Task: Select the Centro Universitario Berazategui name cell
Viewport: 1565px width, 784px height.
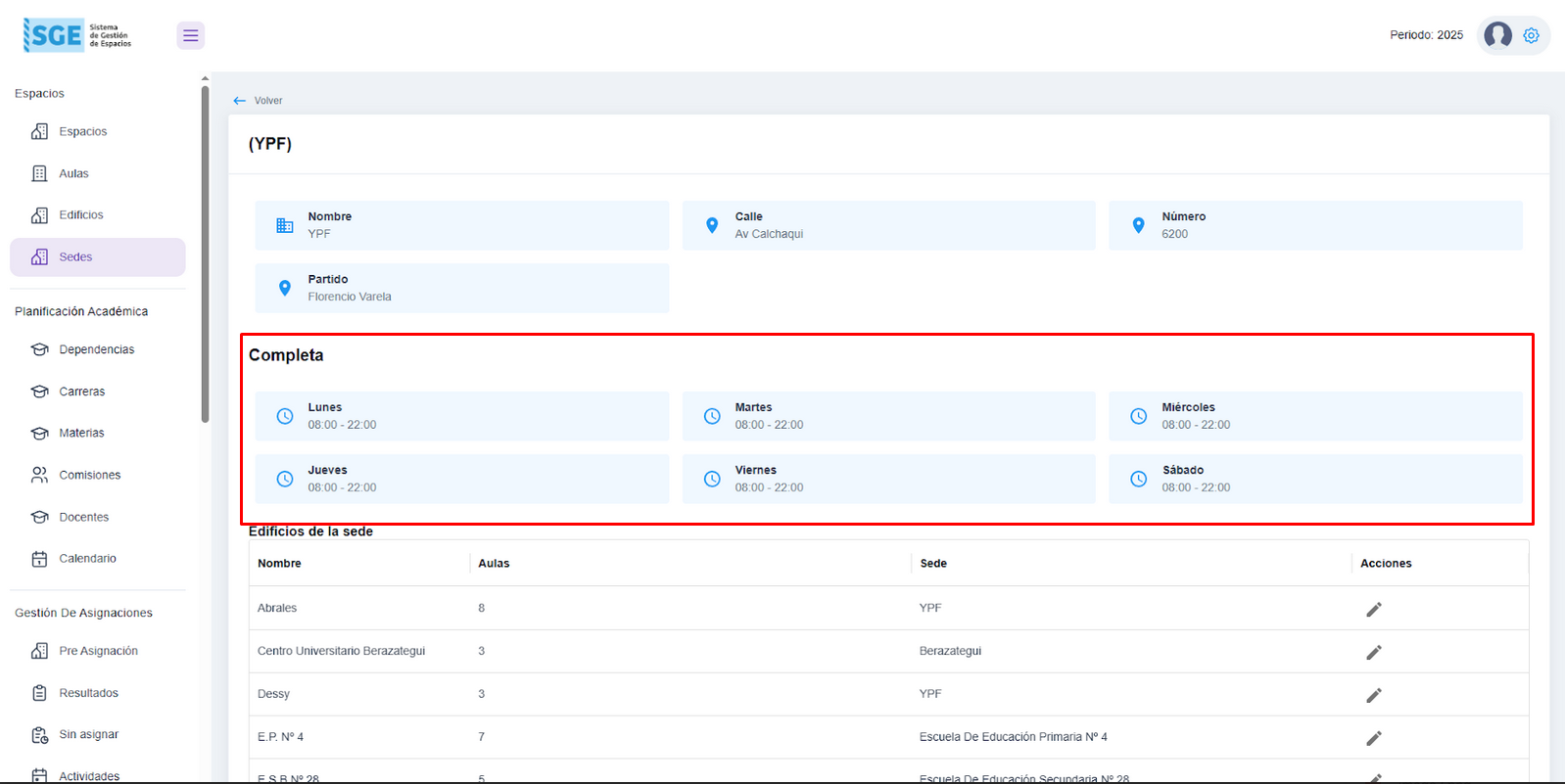Action: 341,651
